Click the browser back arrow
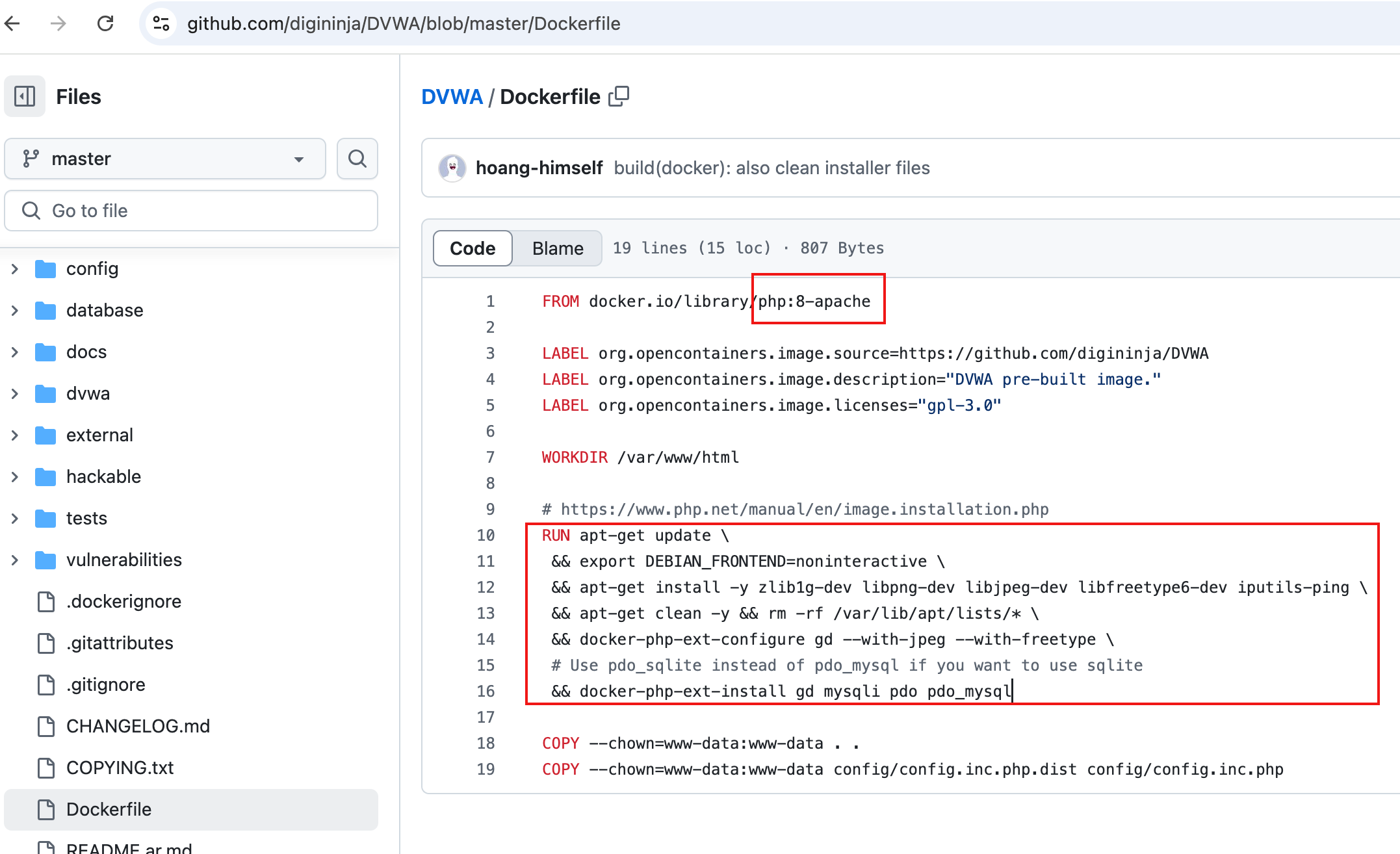 [x=13, y=23]
